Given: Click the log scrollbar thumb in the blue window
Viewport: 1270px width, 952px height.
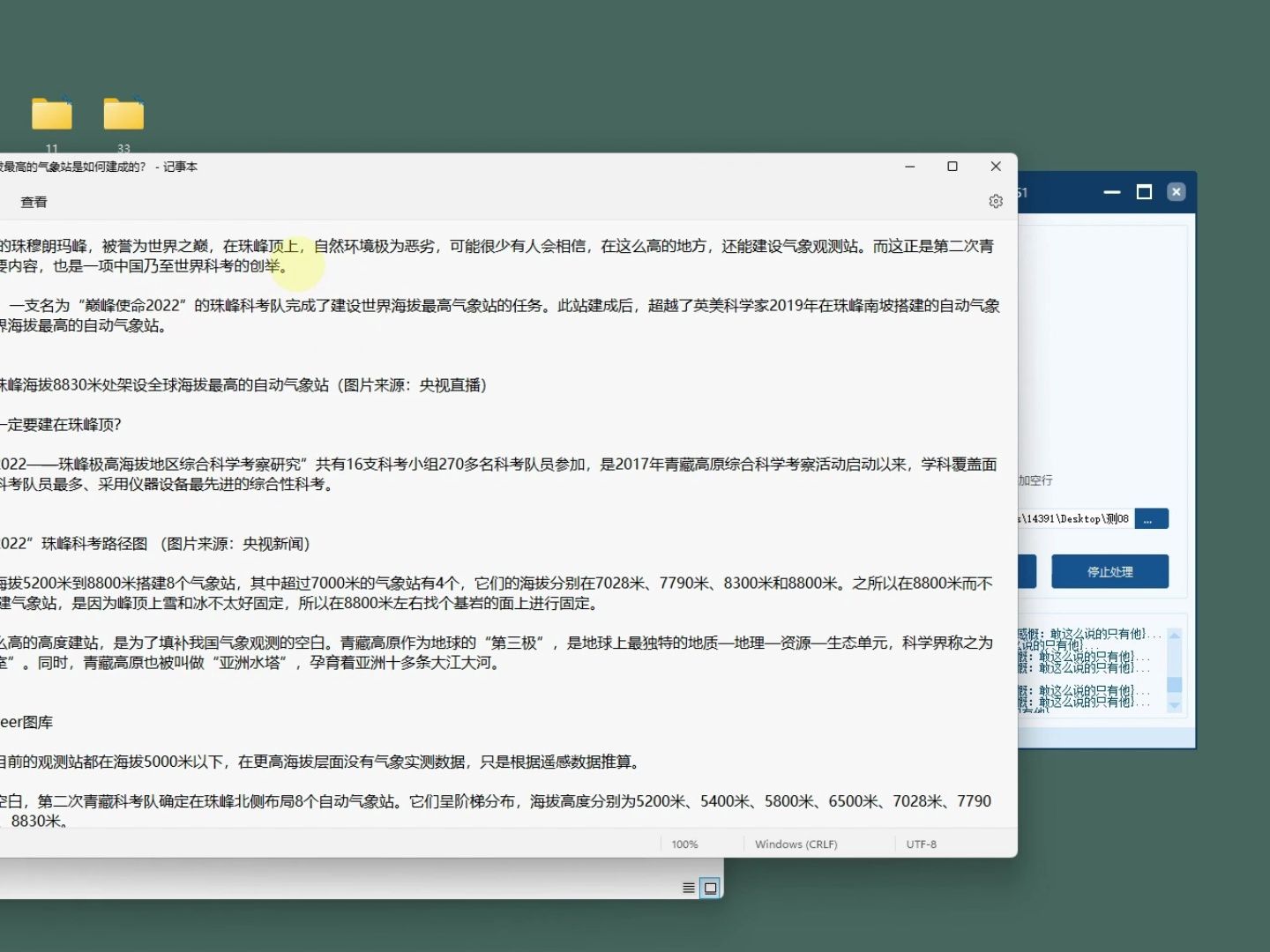Looking at the screenshot, I should (x=1174, y=685).
